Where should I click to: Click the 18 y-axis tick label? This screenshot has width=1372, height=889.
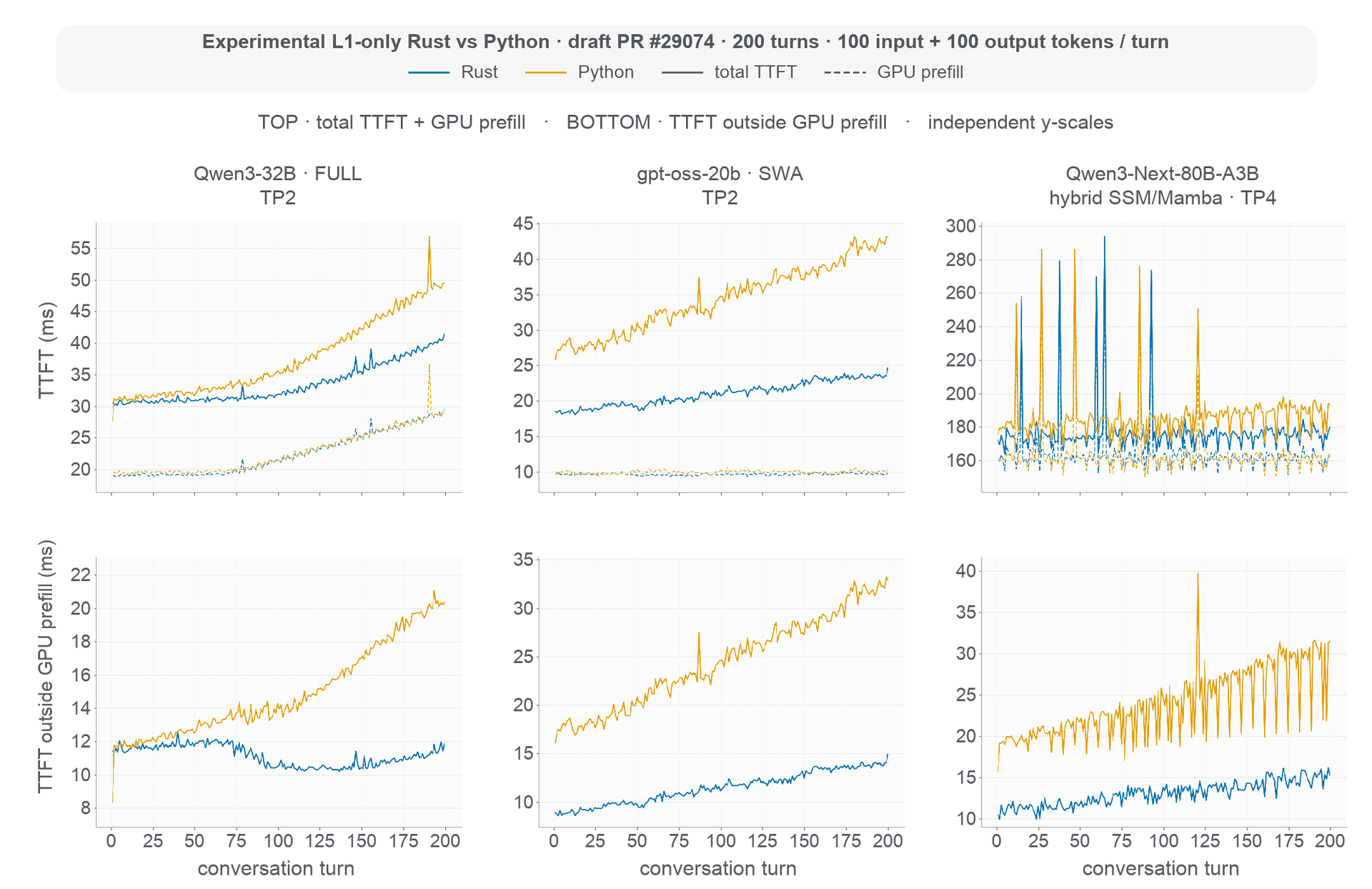[x=81, y=642]
